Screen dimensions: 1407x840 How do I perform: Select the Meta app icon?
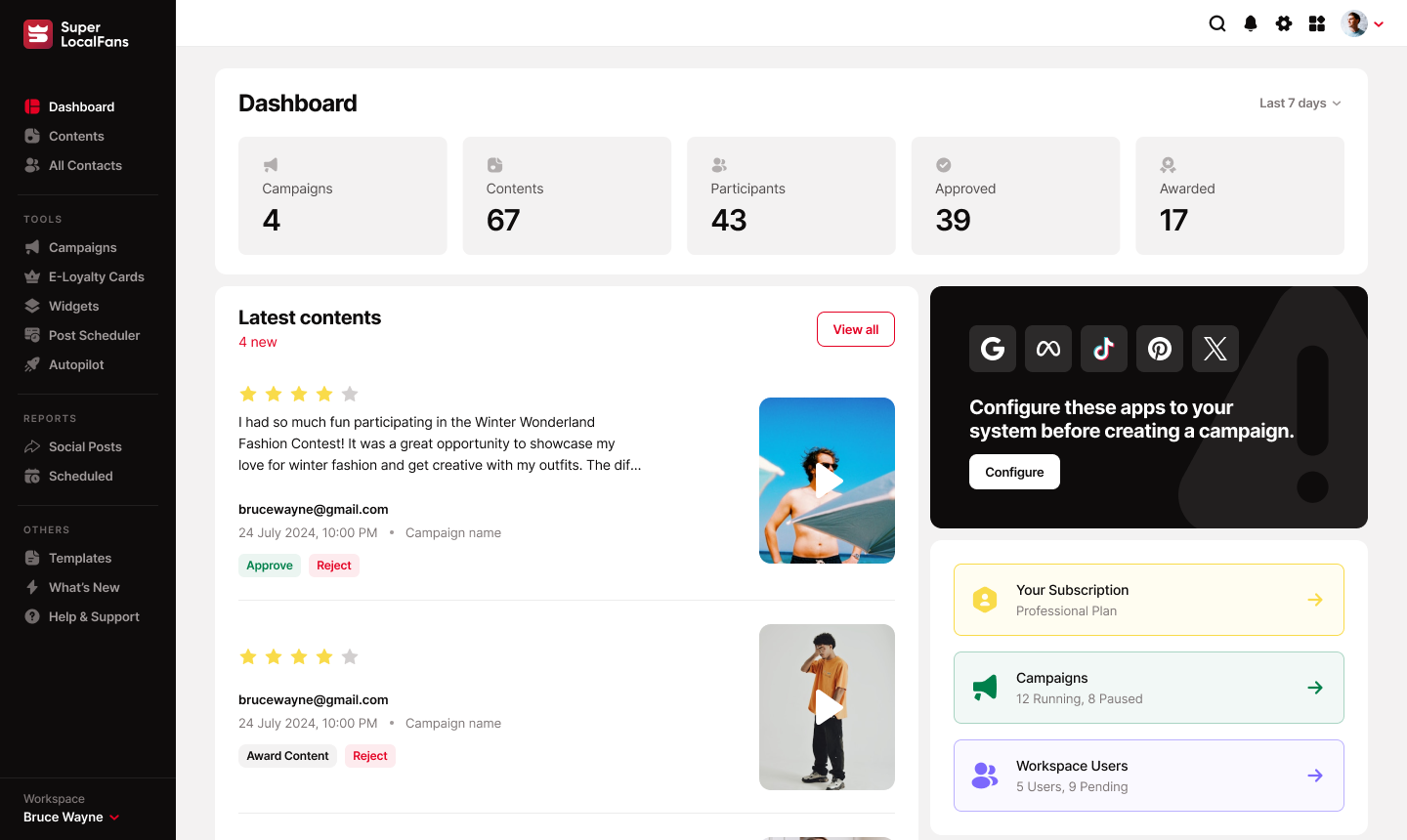[1048, 349]
